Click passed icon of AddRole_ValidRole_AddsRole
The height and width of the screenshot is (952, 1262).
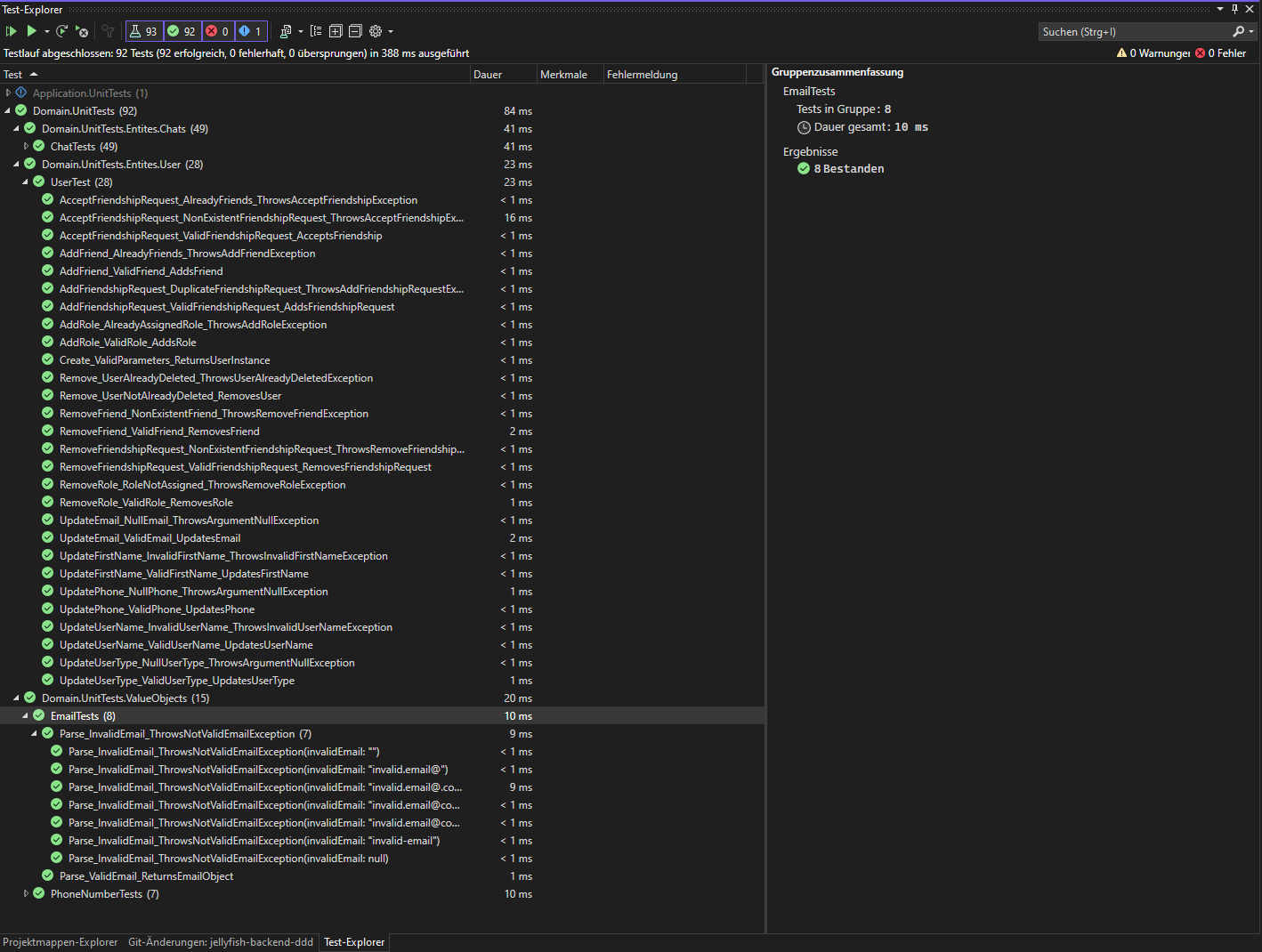pos(48,342)
